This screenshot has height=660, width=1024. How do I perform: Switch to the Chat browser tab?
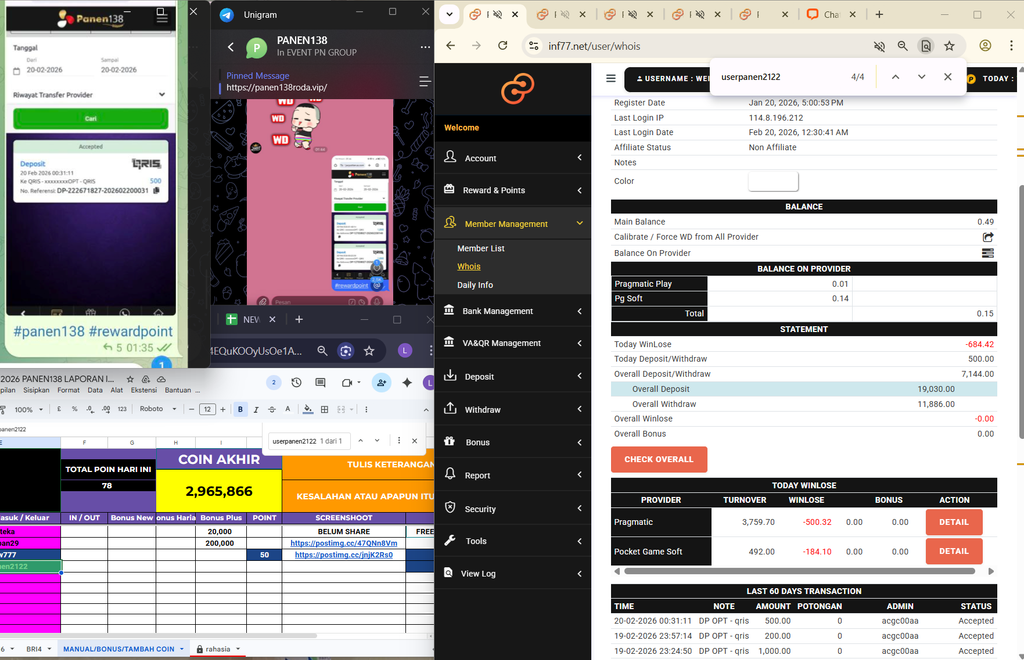tap(829, 14)
